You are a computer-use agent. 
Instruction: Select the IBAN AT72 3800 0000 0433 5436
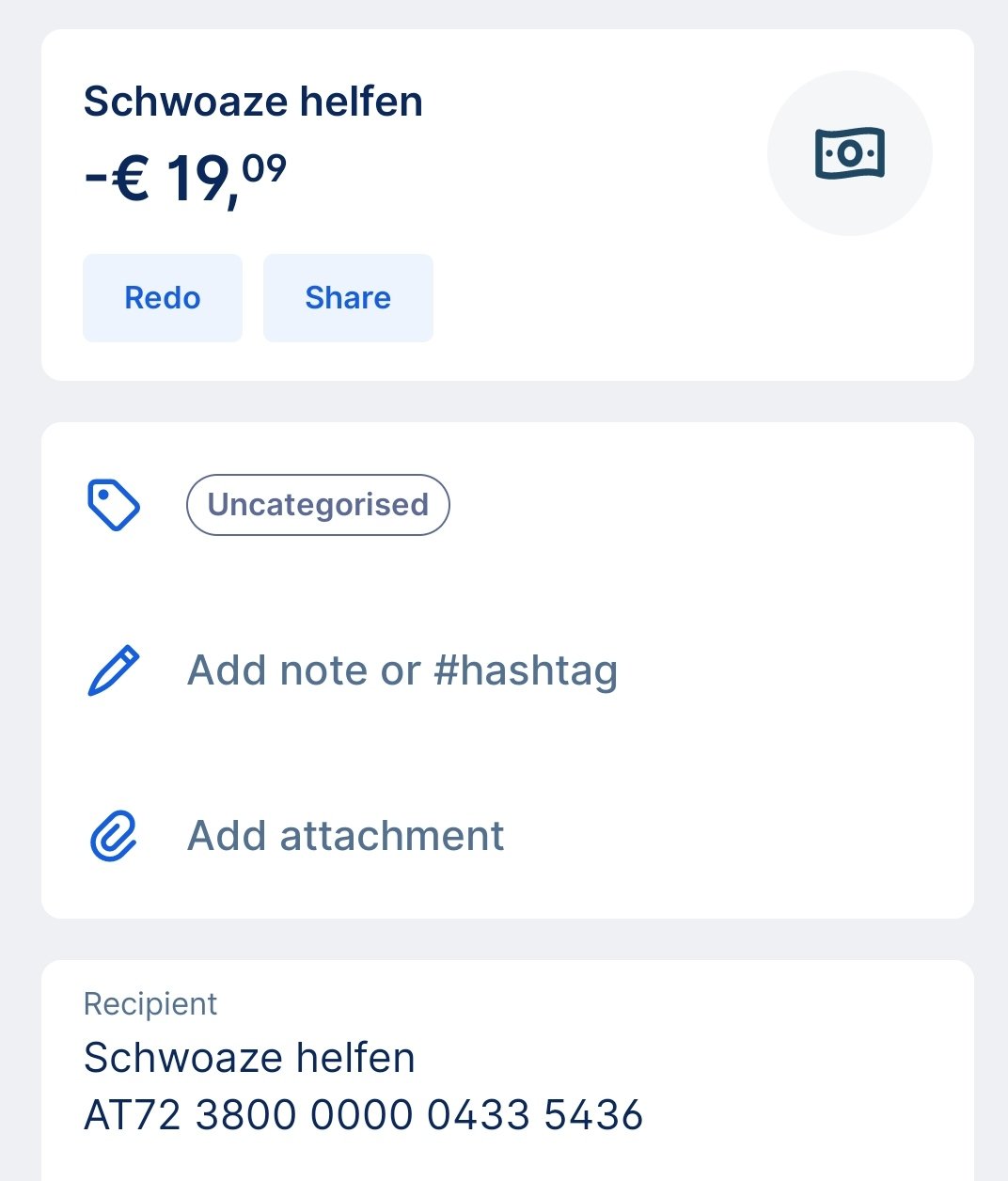(364, 1115)
